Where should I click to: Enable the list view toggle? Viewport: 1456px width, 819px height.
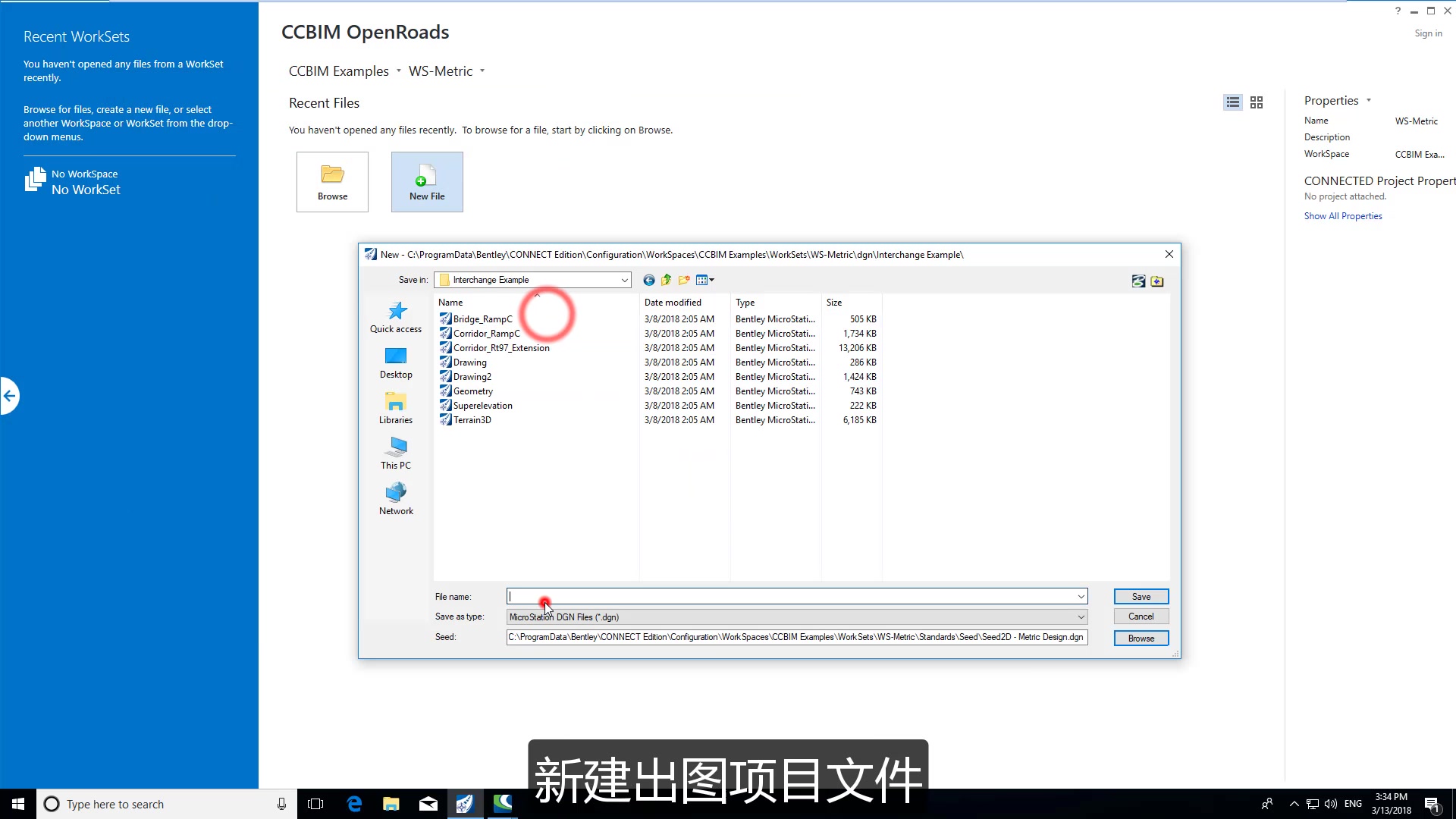1232,102
